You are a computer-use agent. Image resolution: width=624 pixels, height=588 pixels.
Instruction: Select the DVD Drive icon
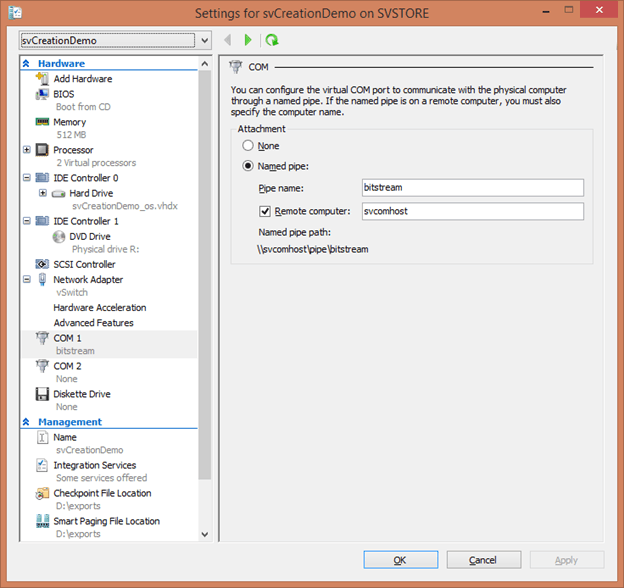58,237
